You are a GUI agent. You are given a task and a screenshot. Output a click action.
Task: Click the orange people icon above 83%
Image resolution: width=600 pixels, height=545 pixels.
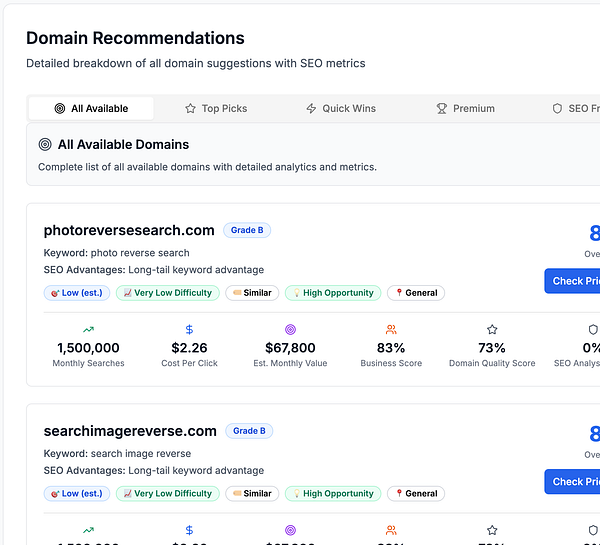pos(391,329)
